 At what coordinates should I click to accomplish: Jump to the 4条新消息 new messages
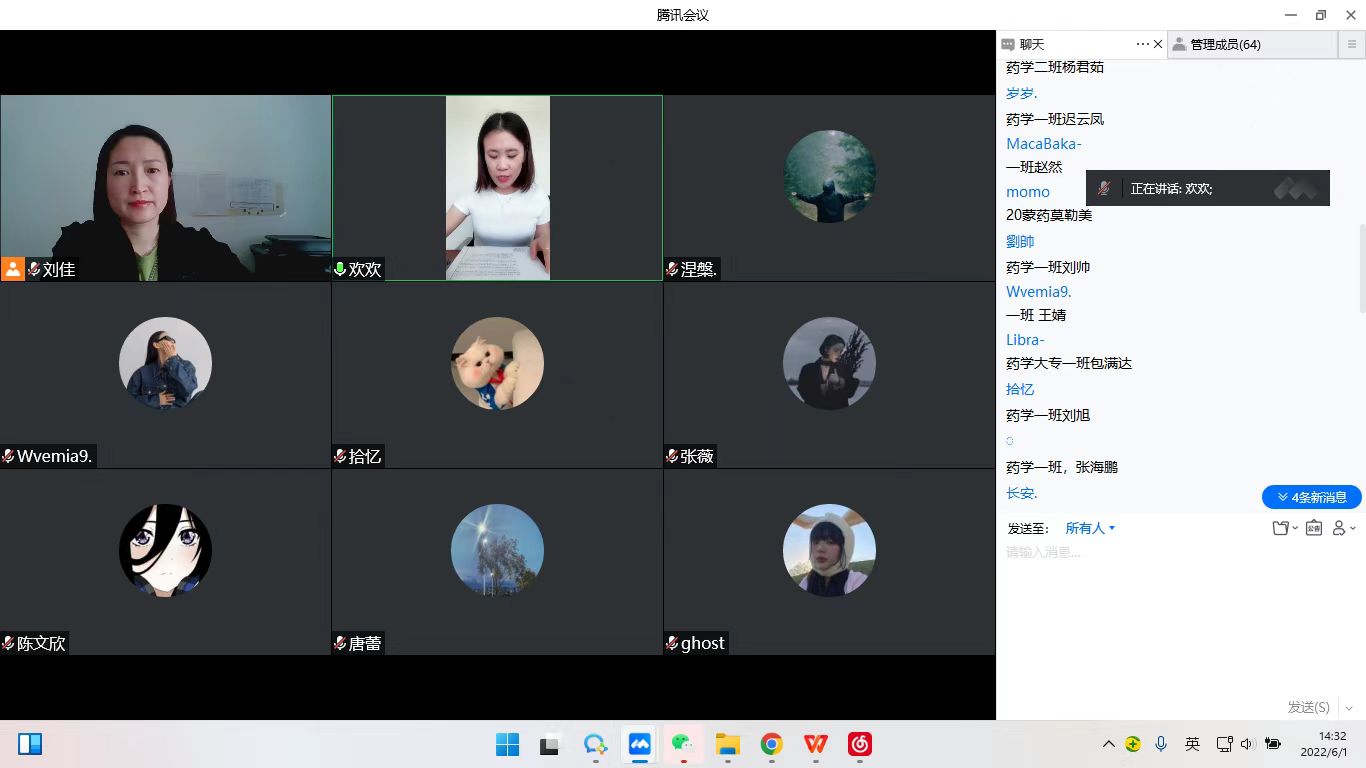[1312, 497]
